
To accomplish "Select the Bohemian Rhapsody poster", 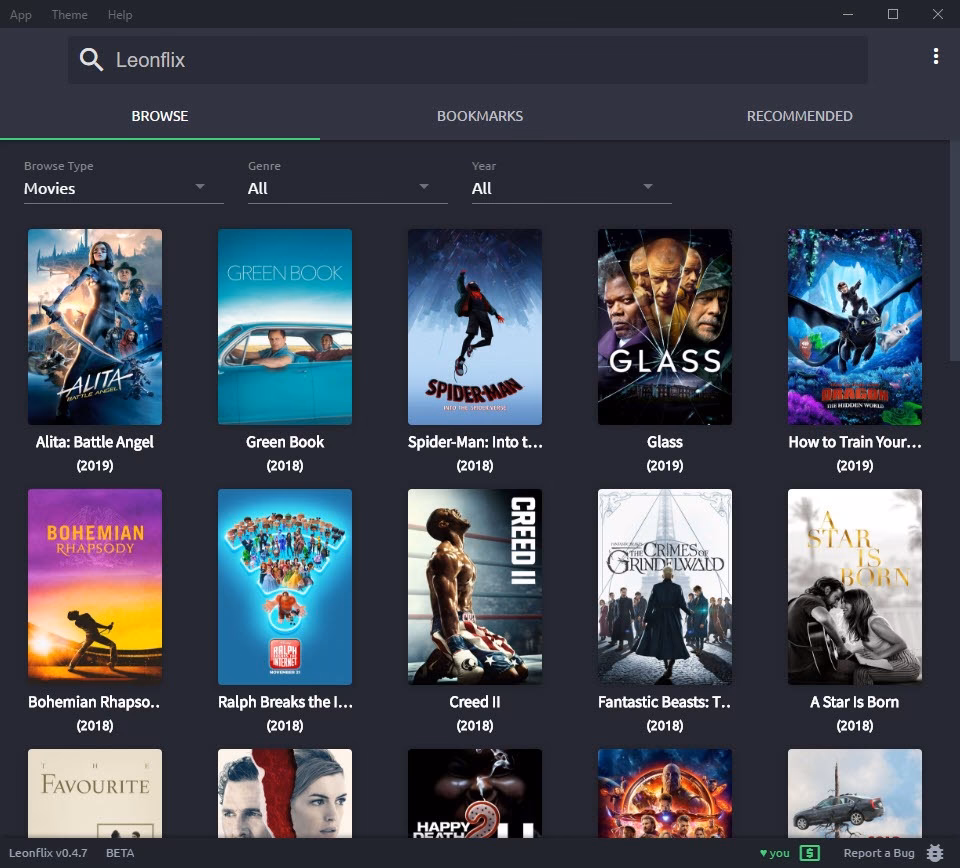I will 94,587.
